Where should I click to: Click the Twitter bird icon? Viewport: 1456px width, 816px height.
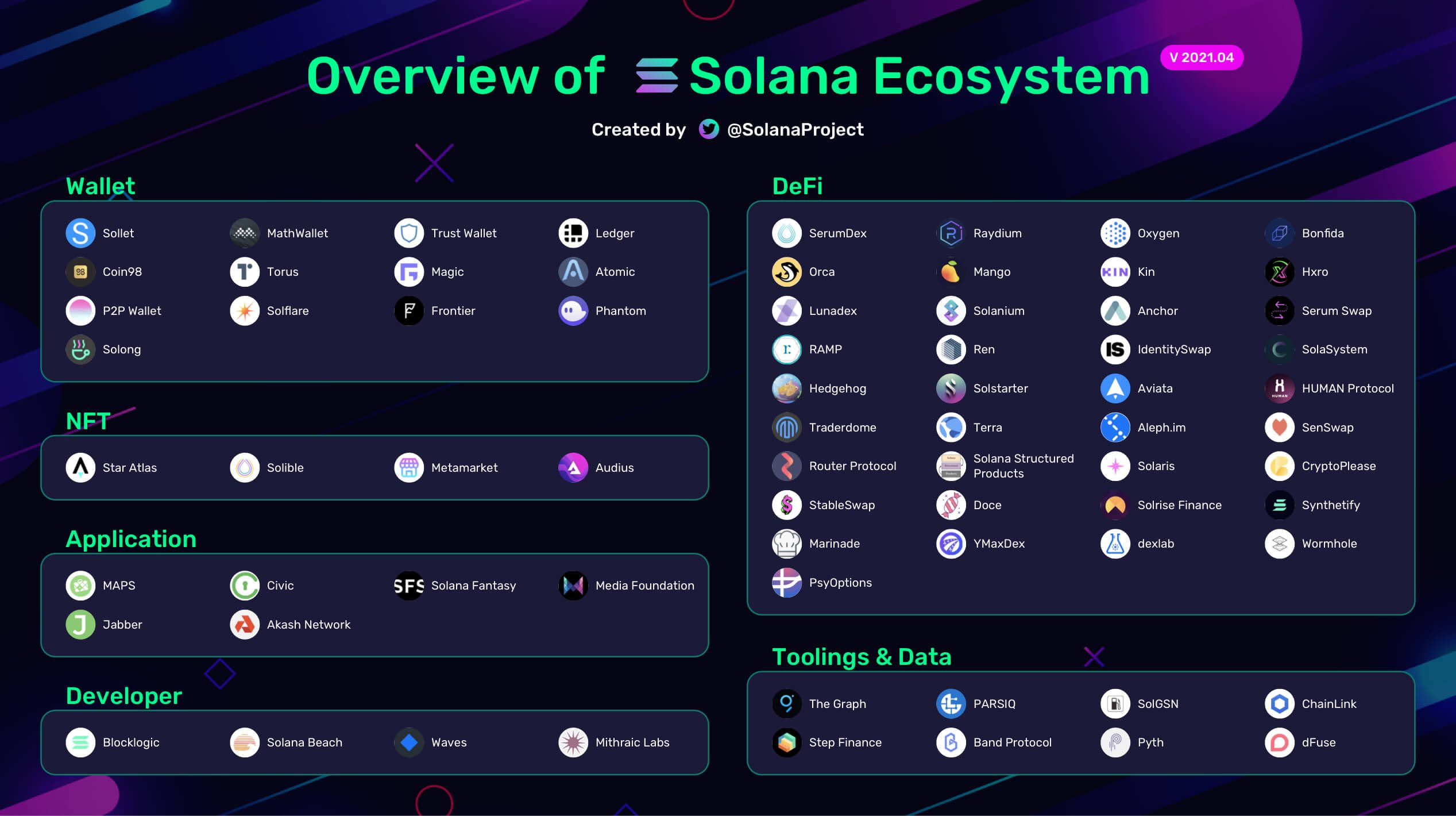coord(708,129)
